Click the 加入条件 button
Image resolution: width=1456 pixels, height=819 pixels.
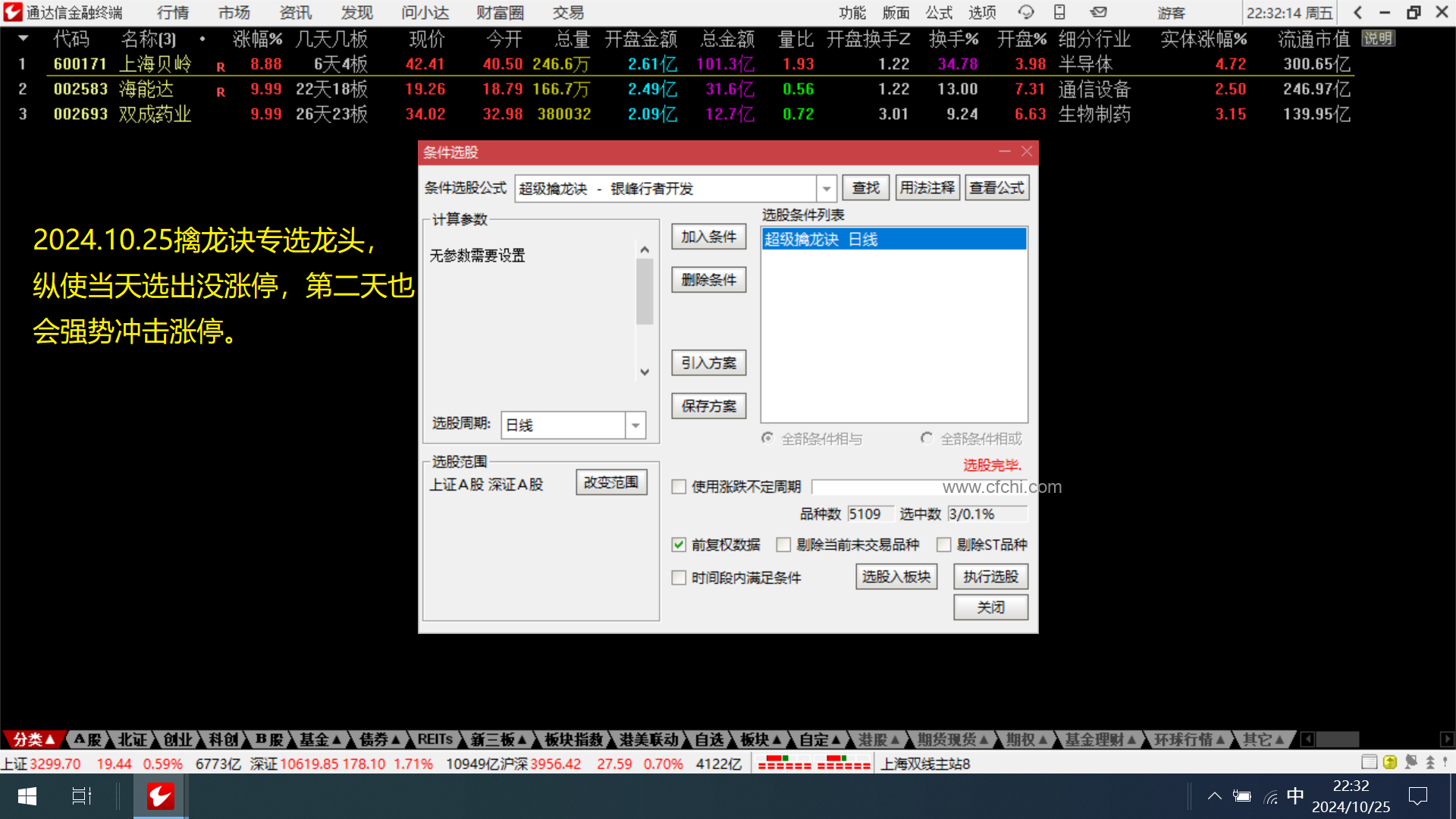(x=708, y=237)
